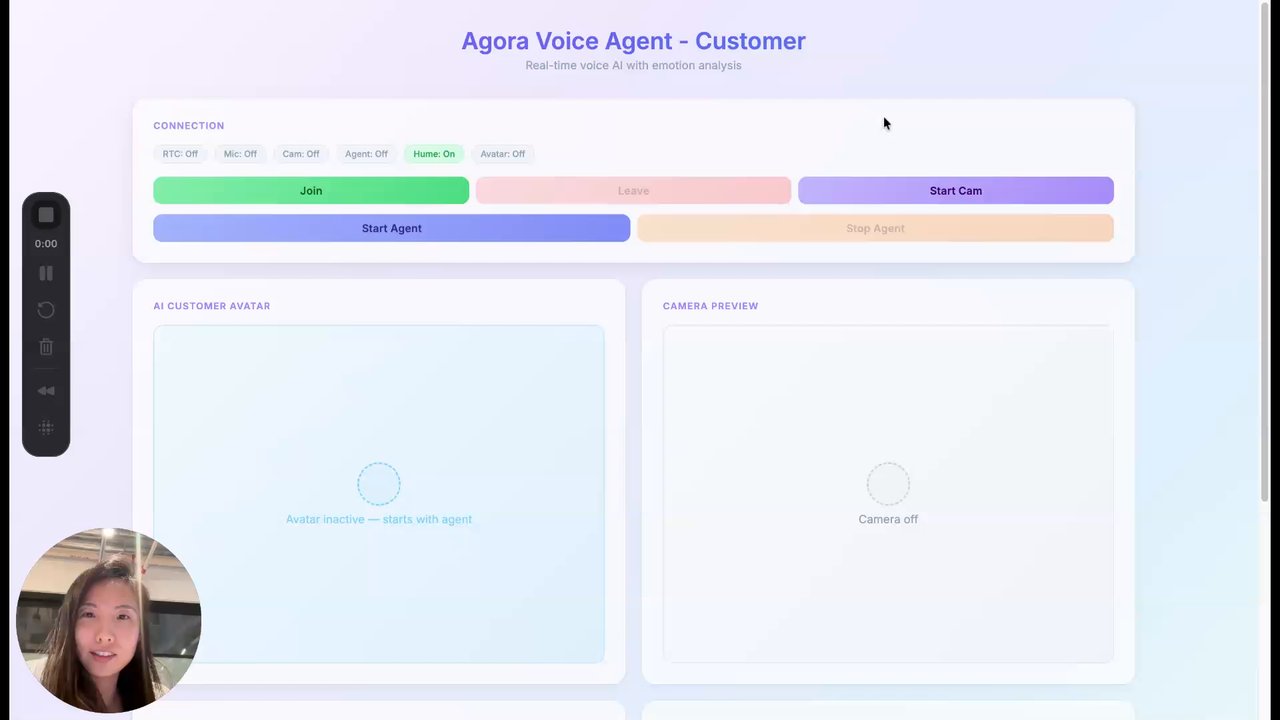Image resolution: width=1280 pixels, height=720 pixels.
Task: Click the CAMERA PREVIEW heading
Action: (x=710, y=306)
